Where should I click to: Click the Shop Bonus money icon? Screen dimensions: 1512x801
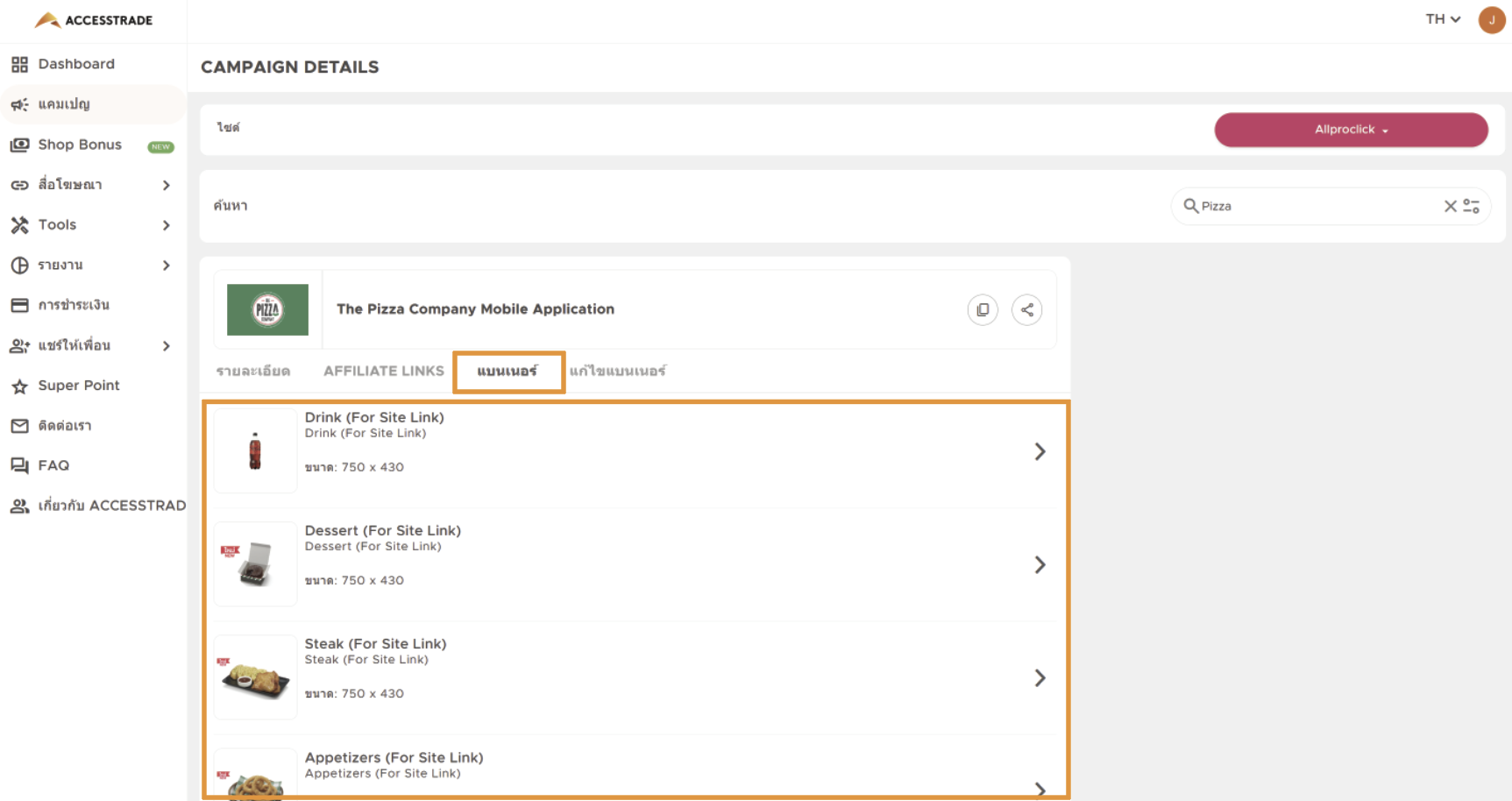point(19,145)
